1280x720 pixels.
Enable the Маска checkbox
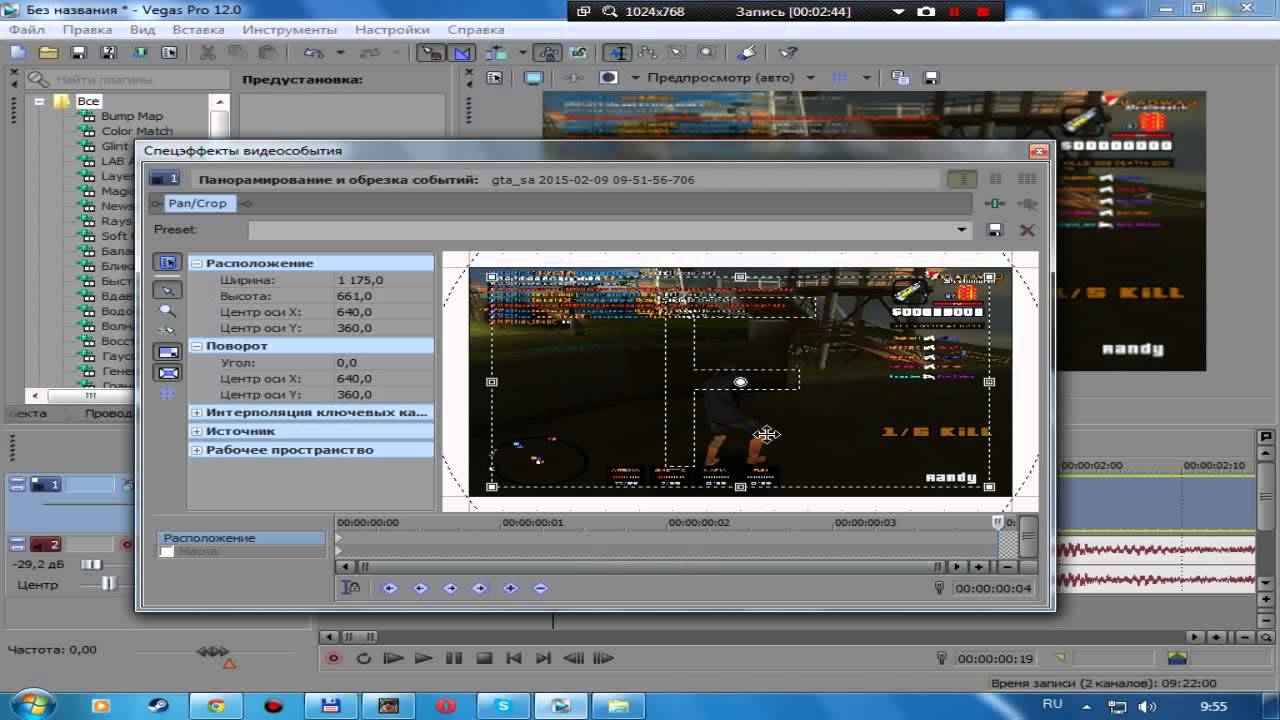[x=167, y=552]
